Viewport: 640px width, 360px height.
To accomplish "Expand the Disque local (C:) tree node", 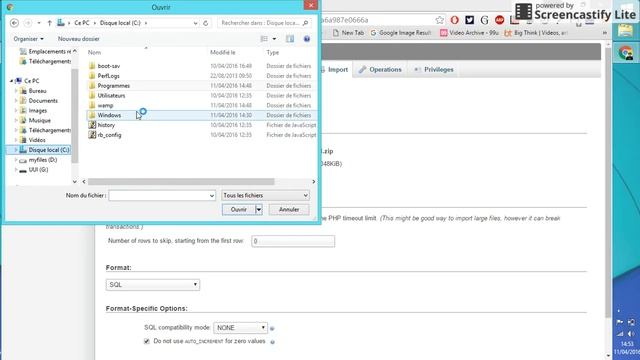I will (x=16, y=150).
